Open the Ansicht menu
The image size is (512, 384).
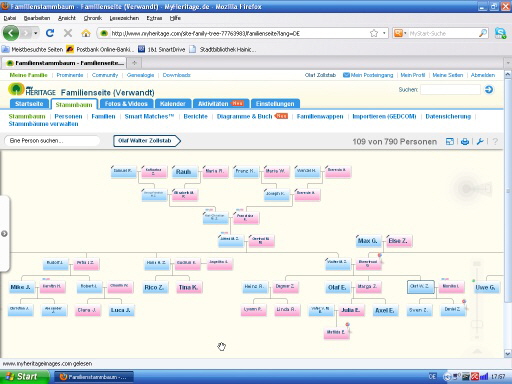(67, 18)
